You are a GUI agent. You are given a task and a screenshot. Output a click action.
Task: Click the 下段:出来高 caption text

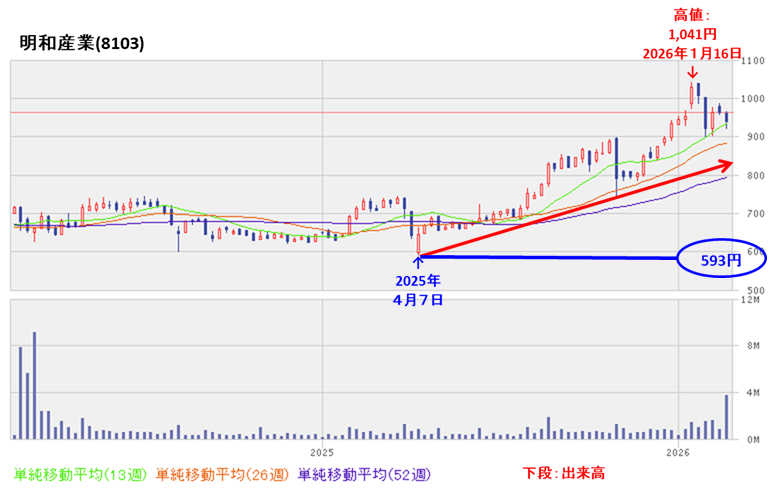[x=564, y=473]
